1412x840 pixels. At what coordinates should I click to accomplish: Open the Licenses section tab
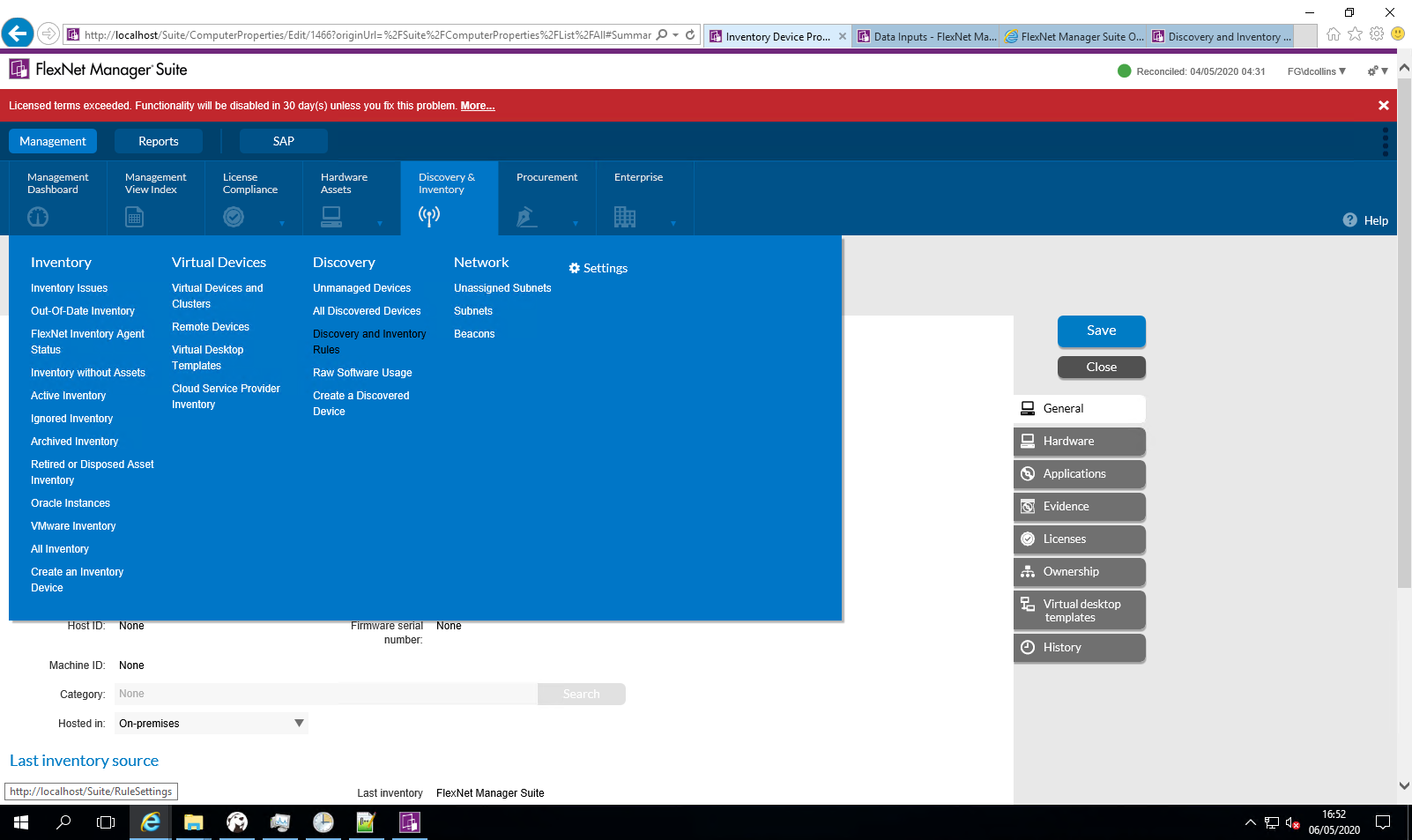click(x=1080, y=539)
